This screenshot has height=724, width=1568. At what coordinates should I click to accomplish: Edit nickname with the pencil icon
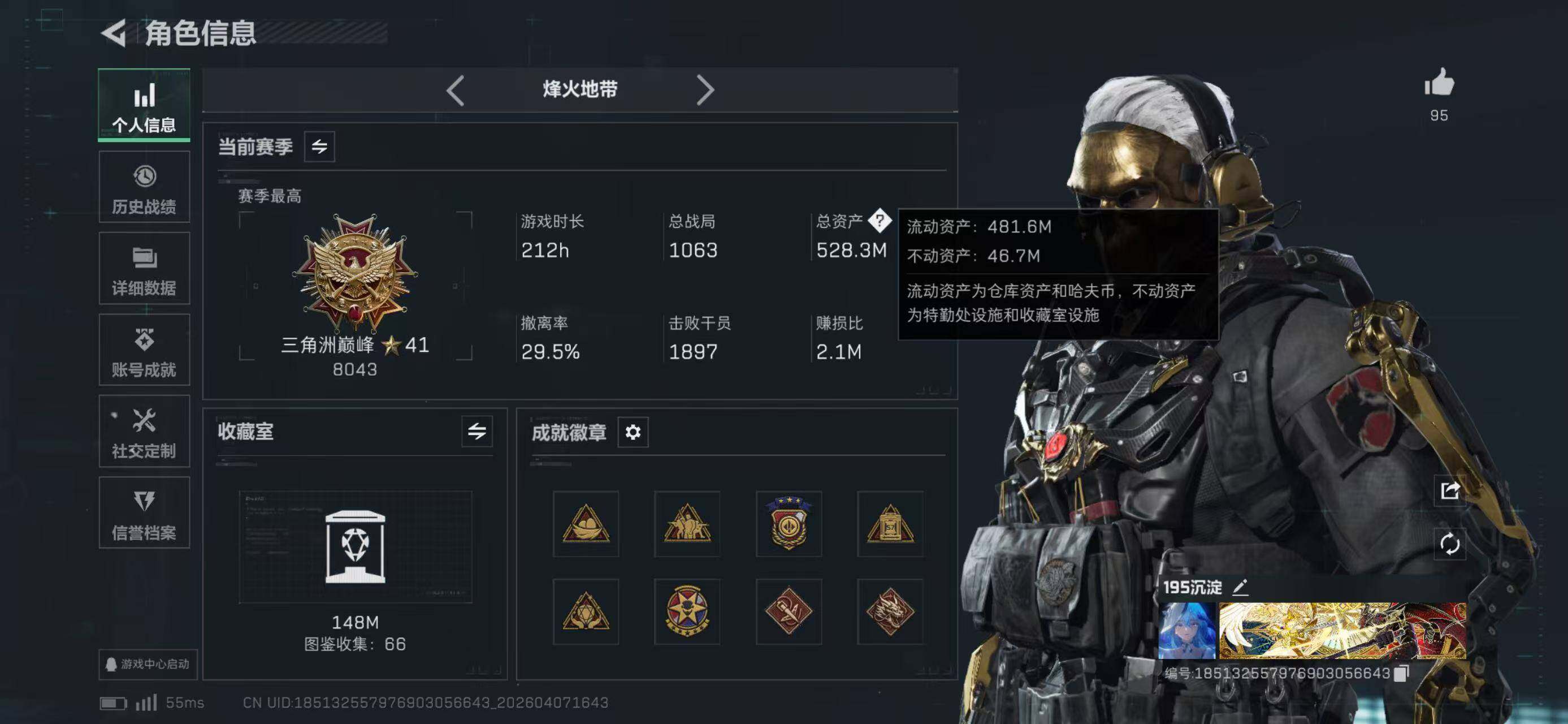(1240, 587)
